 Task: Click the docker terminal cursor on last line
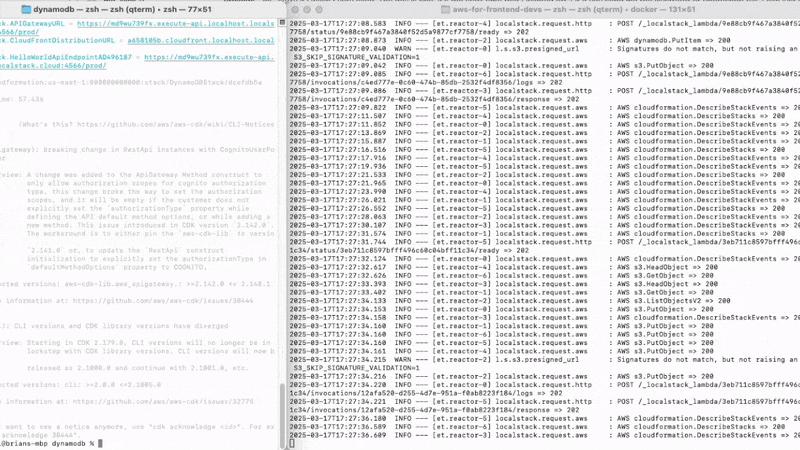pyautogui.click(x=292, y=443)
